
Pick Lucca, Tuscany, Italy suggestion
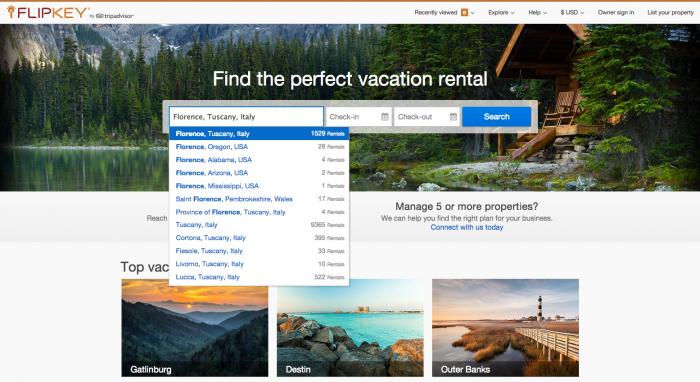coord(259,277)
